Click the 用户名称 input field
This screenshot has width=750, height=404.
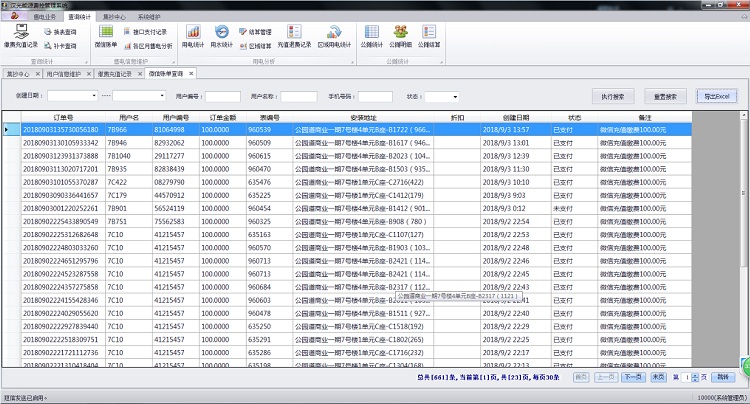click(299, 97)
